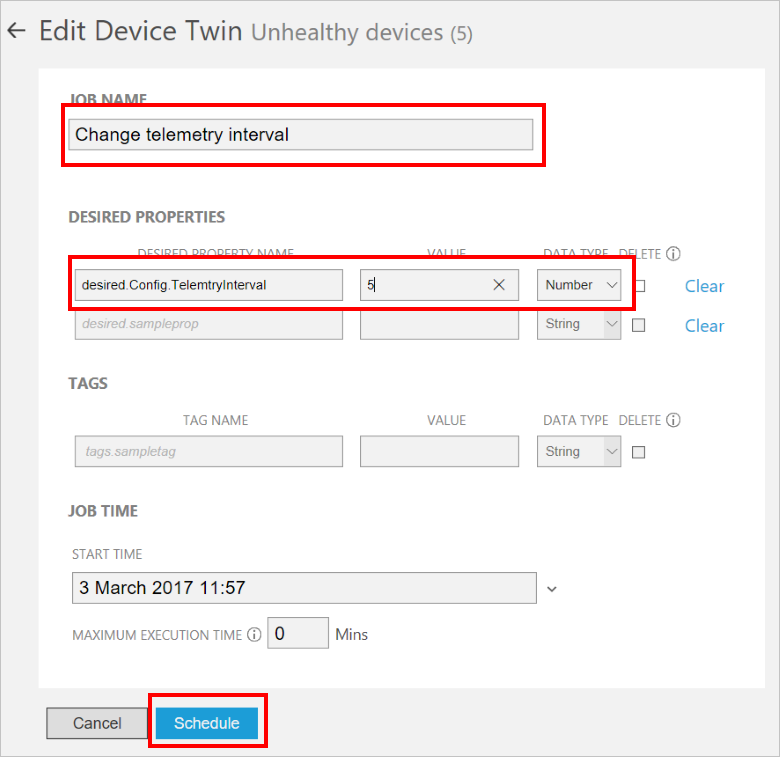Screen dimensions: 780x757
Task: Click the back arrow icon
Action: [x=15, y=31]
